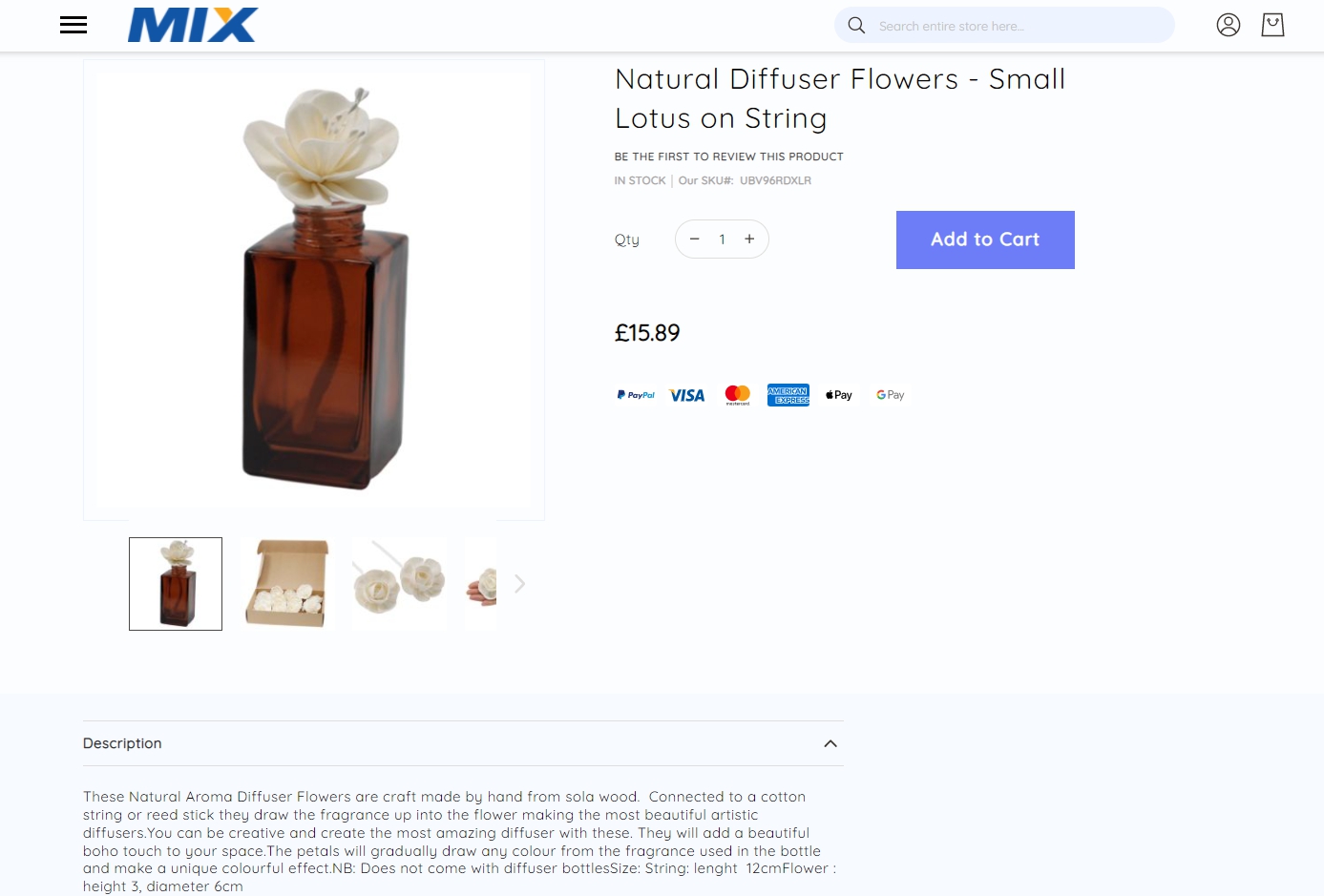The height and width of the screenshot is (896, 1324).
Task: Open the hamburger navigation menu
Action: click(x=74, y=25)
